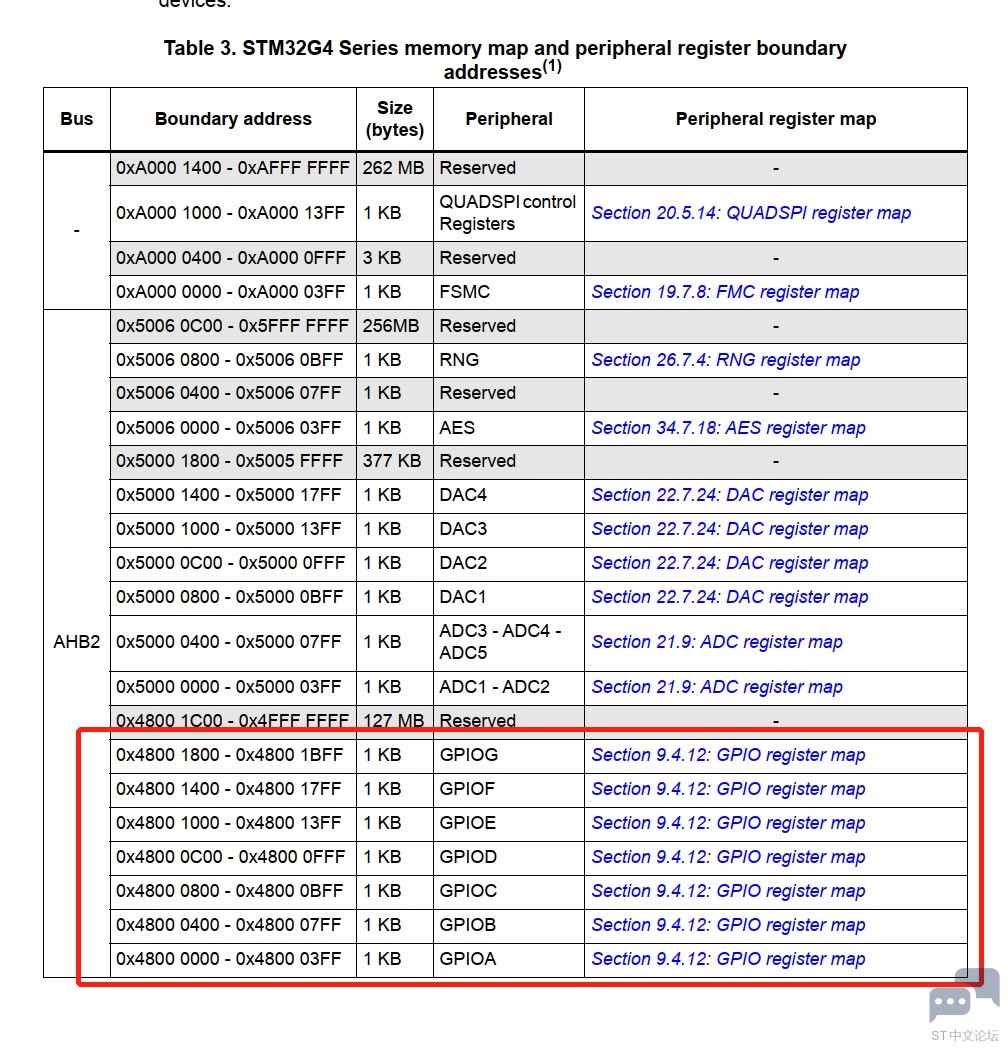Click the 'Bus' column header

[76, 119]
